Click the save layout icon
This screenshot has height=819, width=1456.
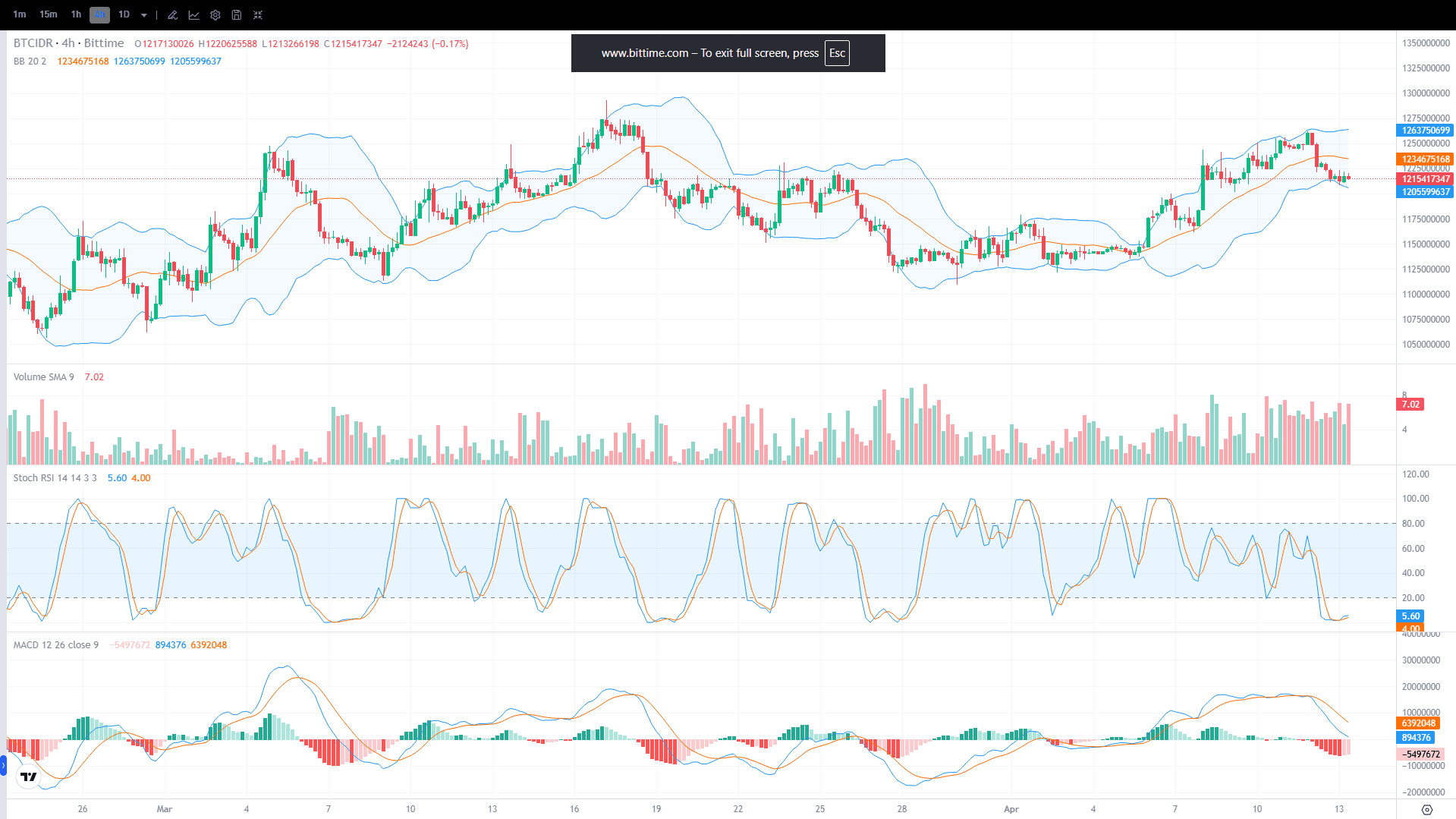pyautogui.click(x=236, y=14)
